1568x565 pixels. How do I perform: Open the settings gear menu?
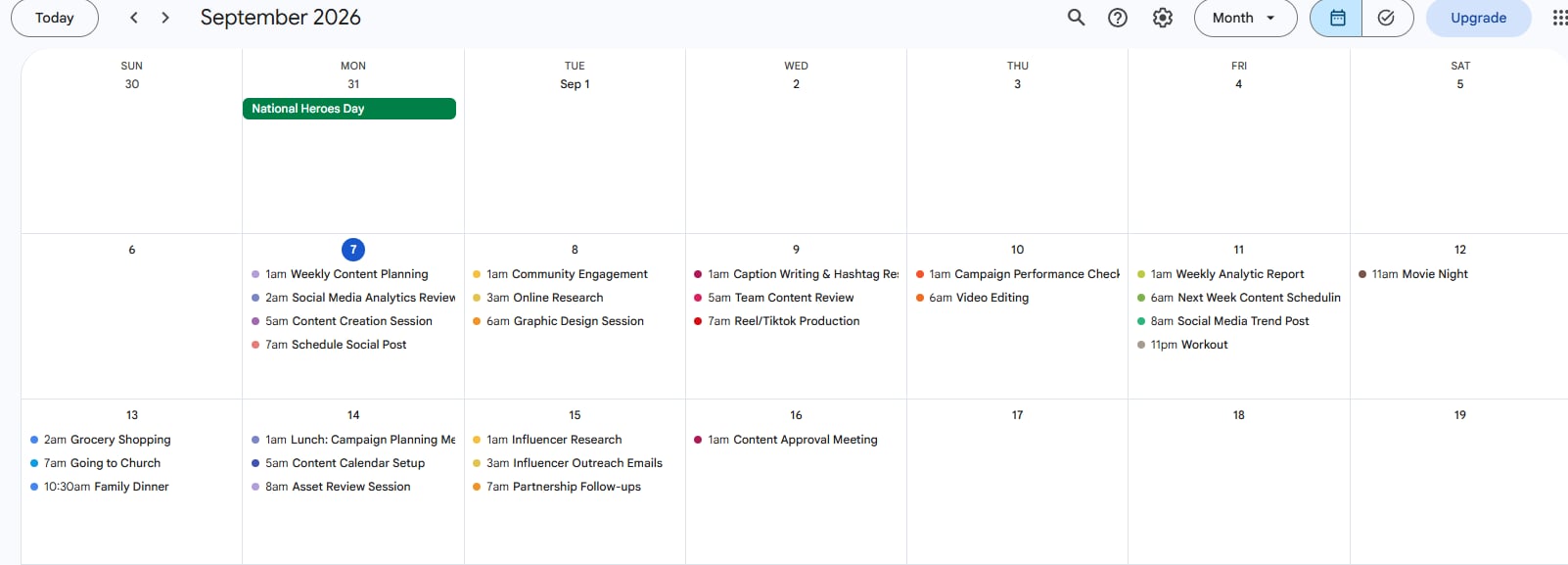(1163, 18)
